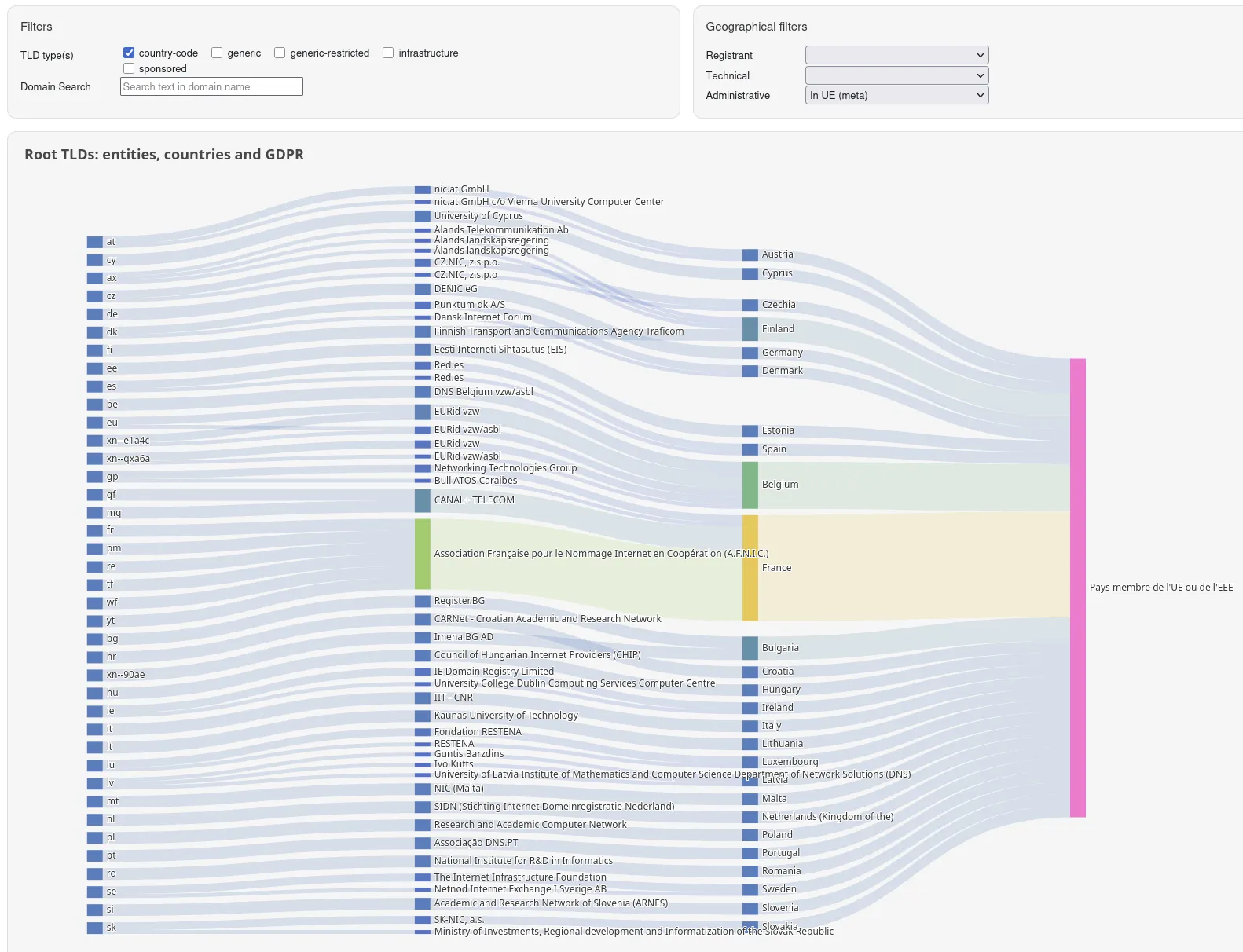Click the green AFNIC entity node

[422, 554]
